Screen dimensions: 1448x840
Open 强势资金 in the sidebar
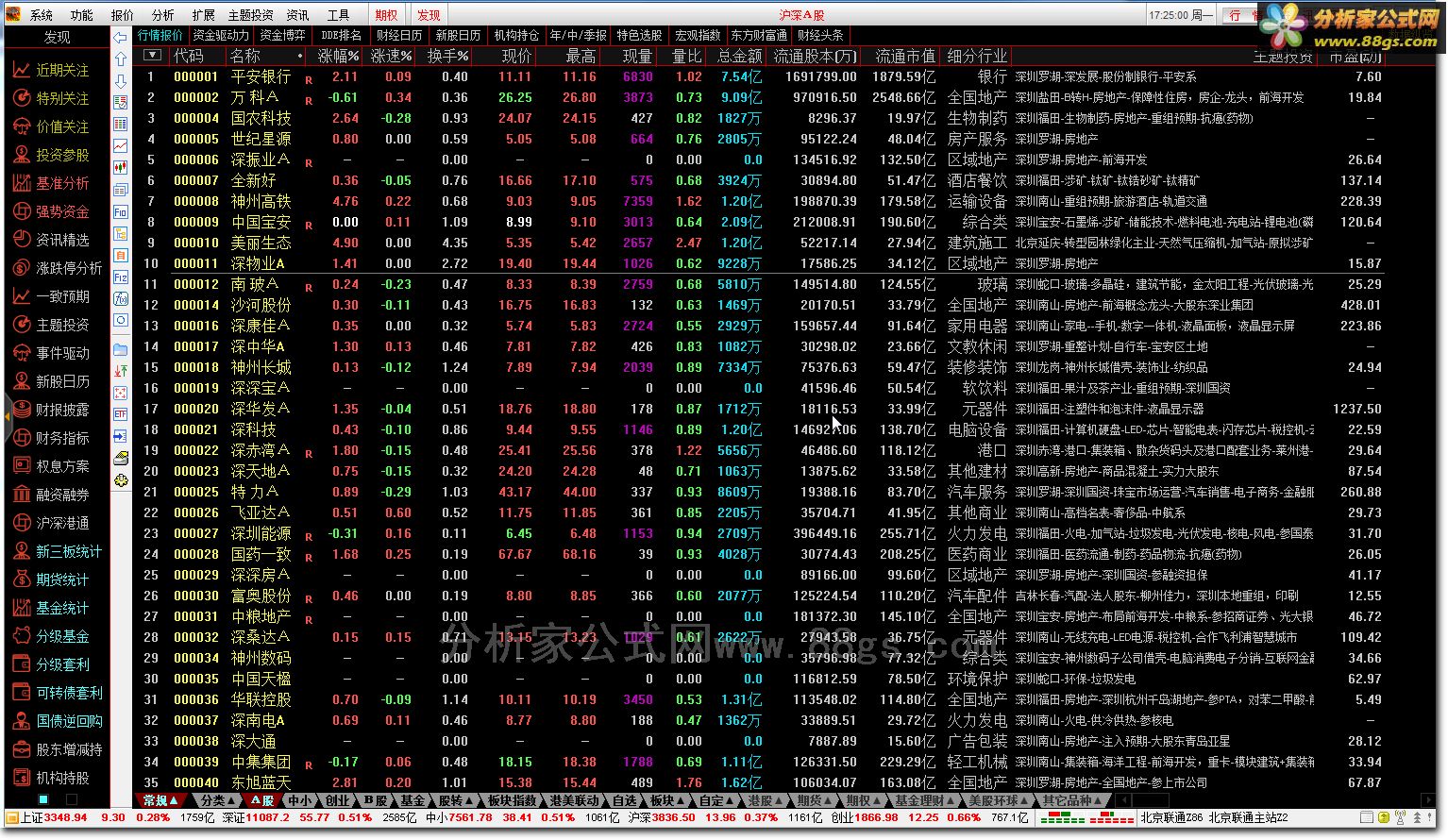coord(52,211)
